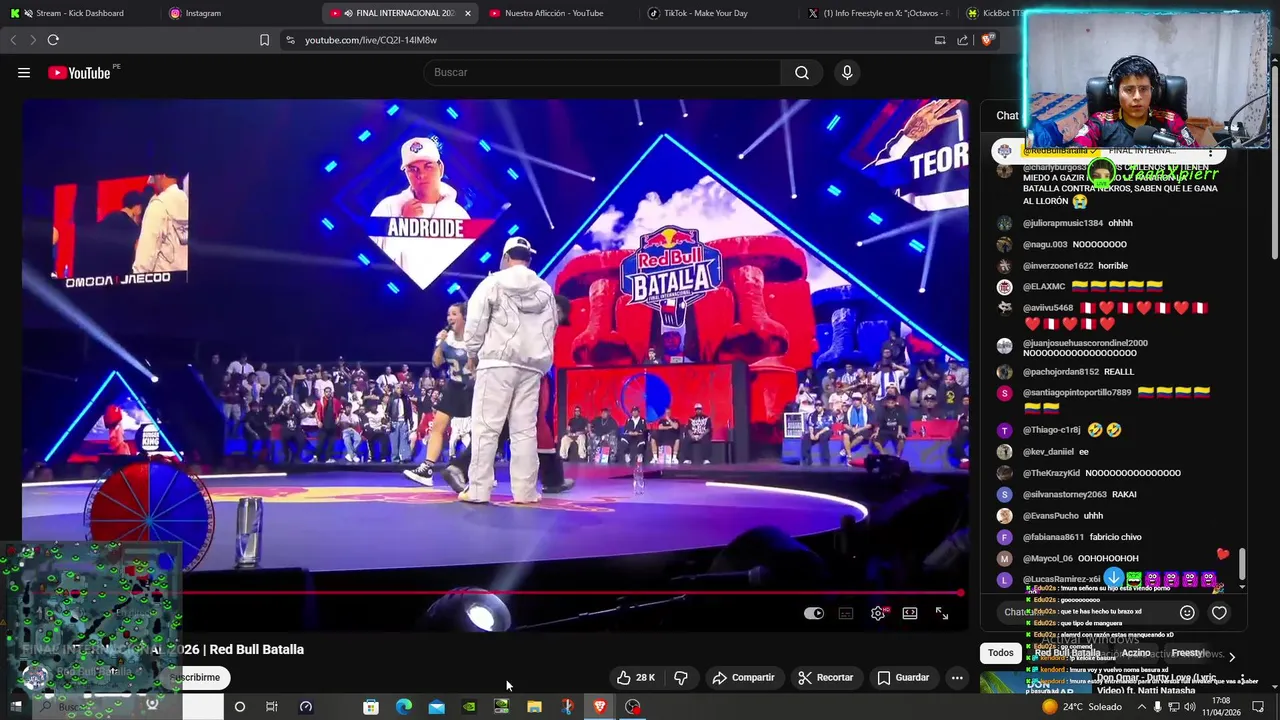Image resolution: width=1280 pixels, height=720 pixels.
Task: Open more actions three-dot menu below the video
Action: (x=957, y=677)
